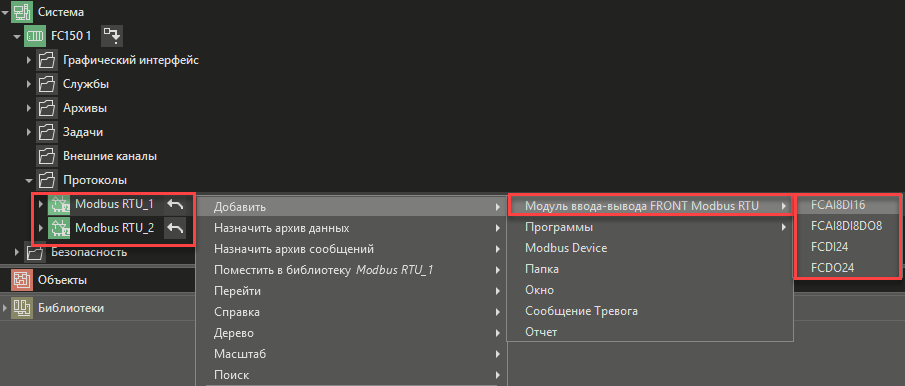Add an Отчет item
The image size is (905, 386).
click(650, 332)
